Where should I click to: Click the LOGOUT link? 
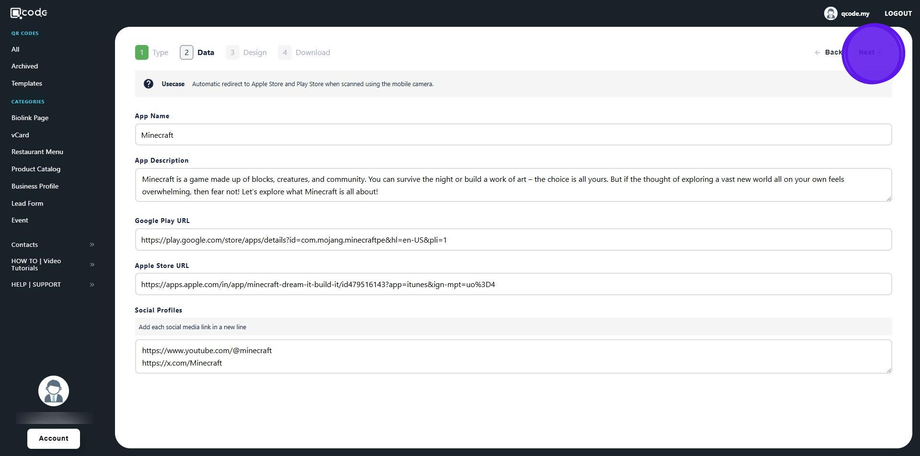click(898, 13)
